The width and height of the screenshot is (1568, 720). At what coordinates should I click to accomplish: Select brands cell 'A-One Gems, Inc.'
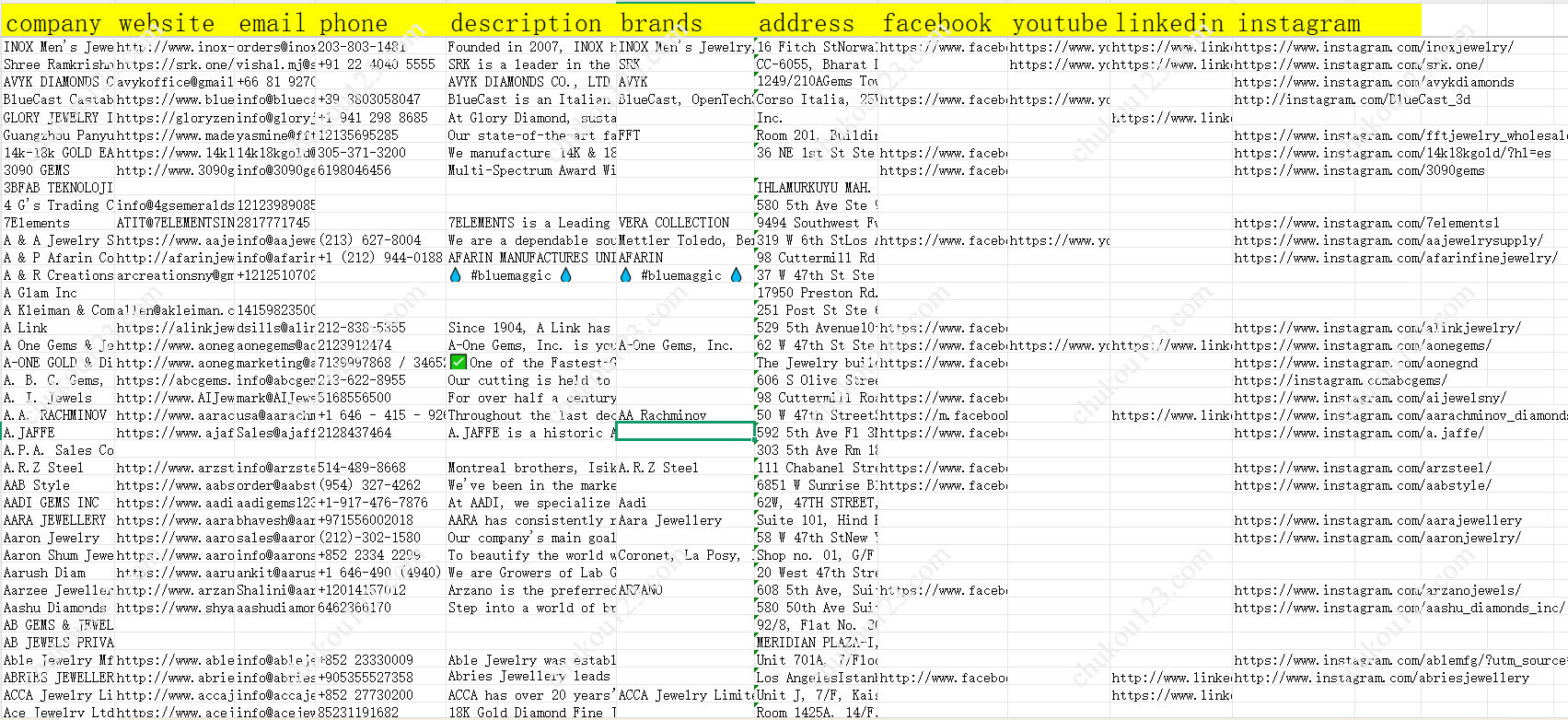pos(686,345)
